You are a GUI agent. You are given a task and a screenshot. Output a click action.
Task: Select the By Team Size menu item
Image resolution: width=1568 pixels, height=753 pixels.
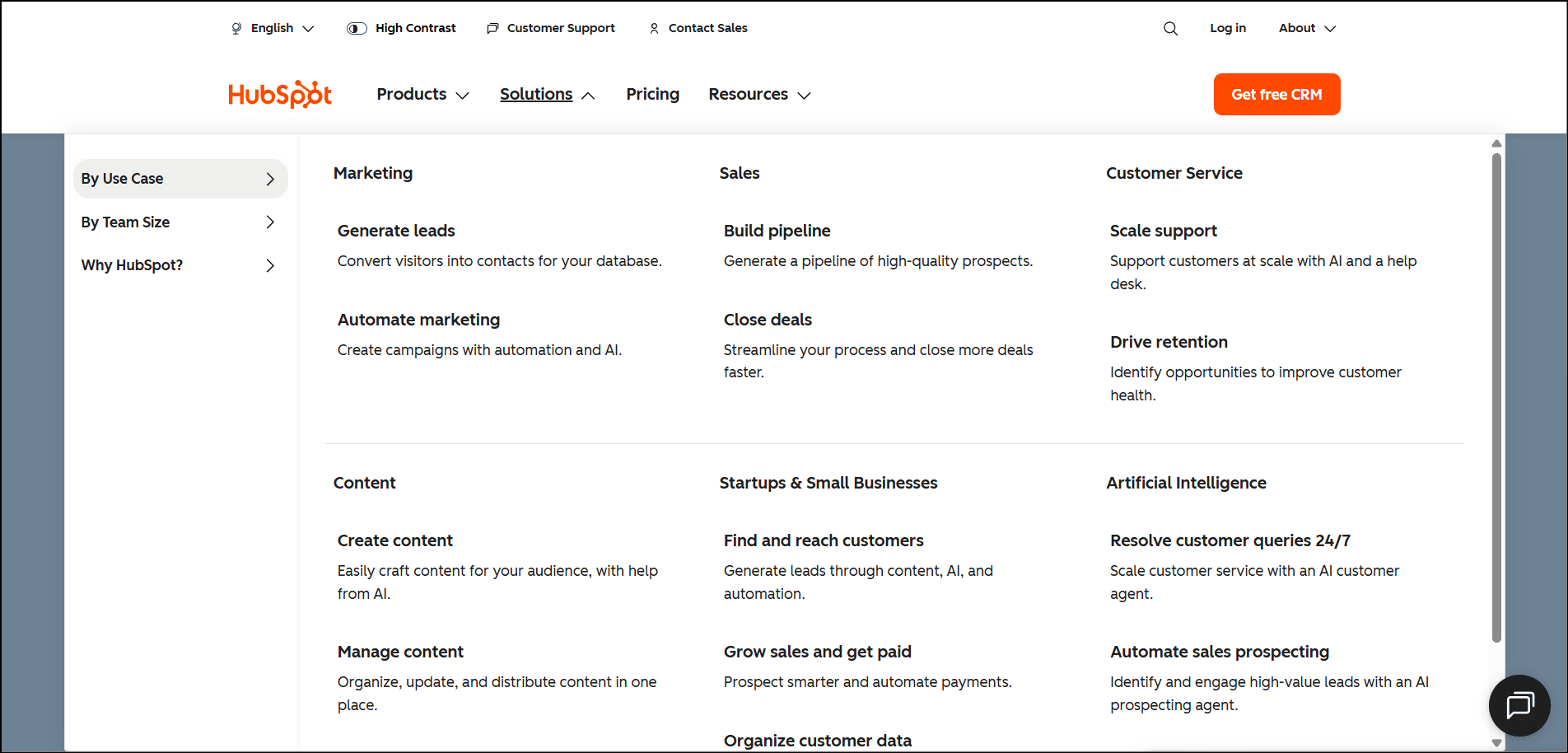(x=179, y=222)
